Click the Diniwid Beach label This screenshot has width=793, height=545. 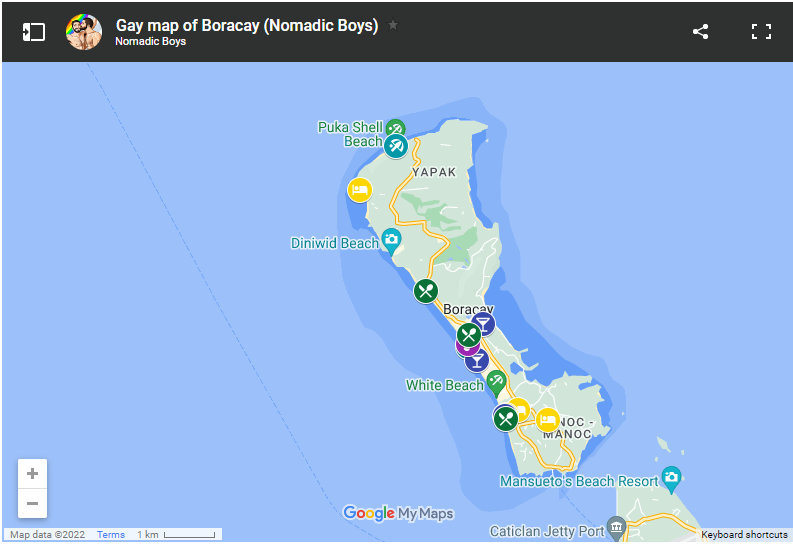tap(334, 243)
